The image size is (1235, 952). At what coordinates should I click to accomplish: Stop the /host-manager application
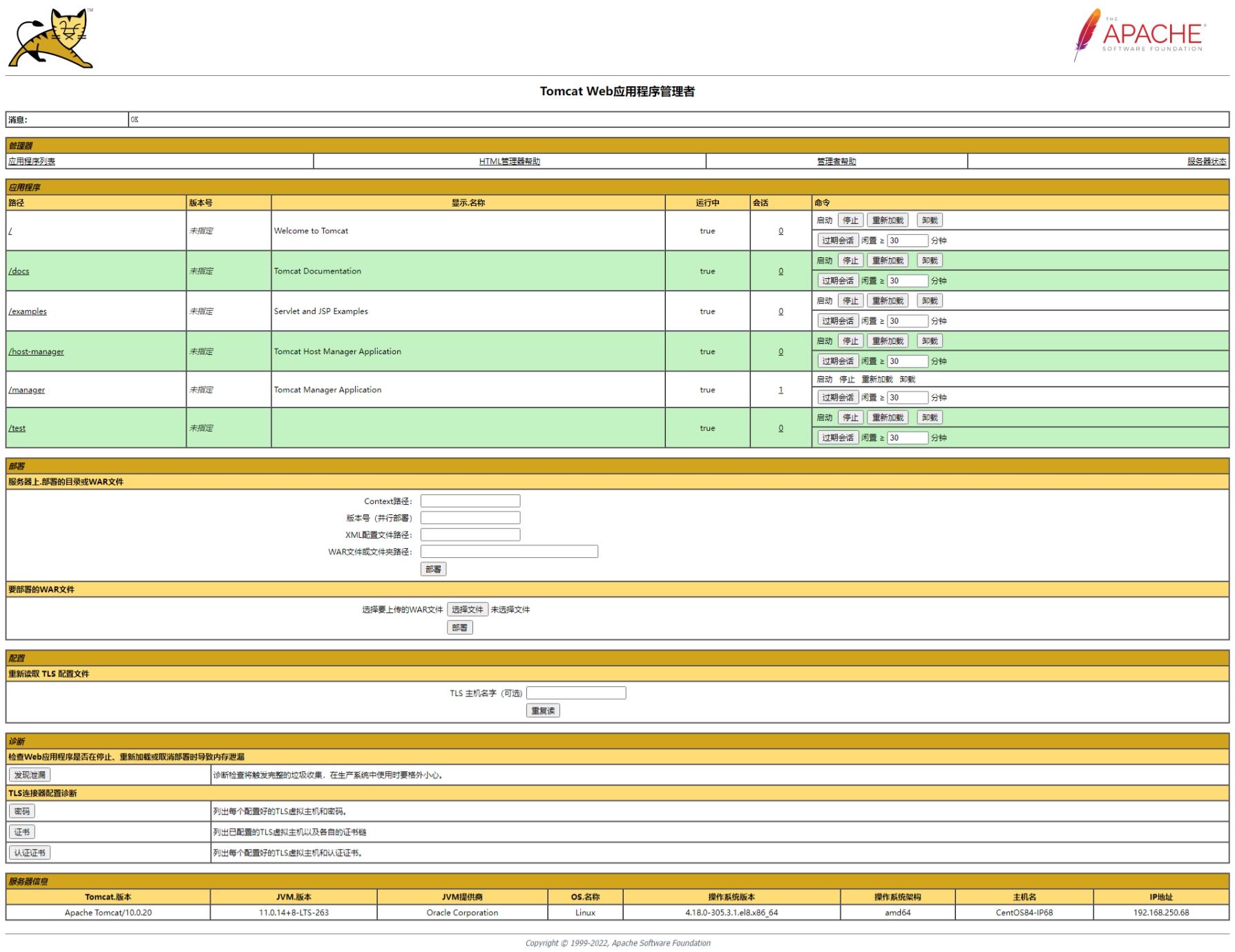pos(850,340)
